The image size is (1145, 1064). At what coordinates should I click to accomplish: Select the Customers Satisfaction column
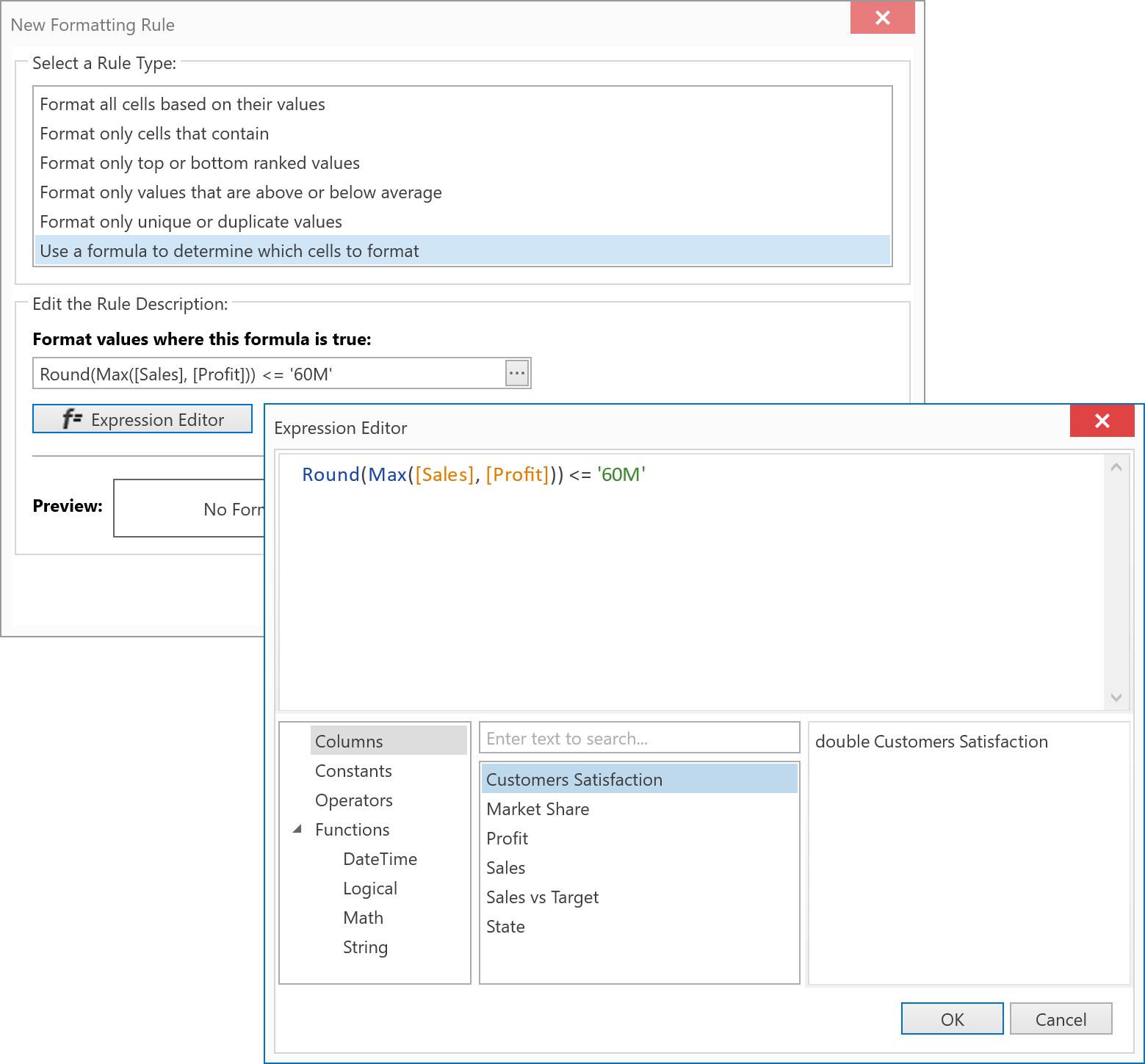point(639,779)
